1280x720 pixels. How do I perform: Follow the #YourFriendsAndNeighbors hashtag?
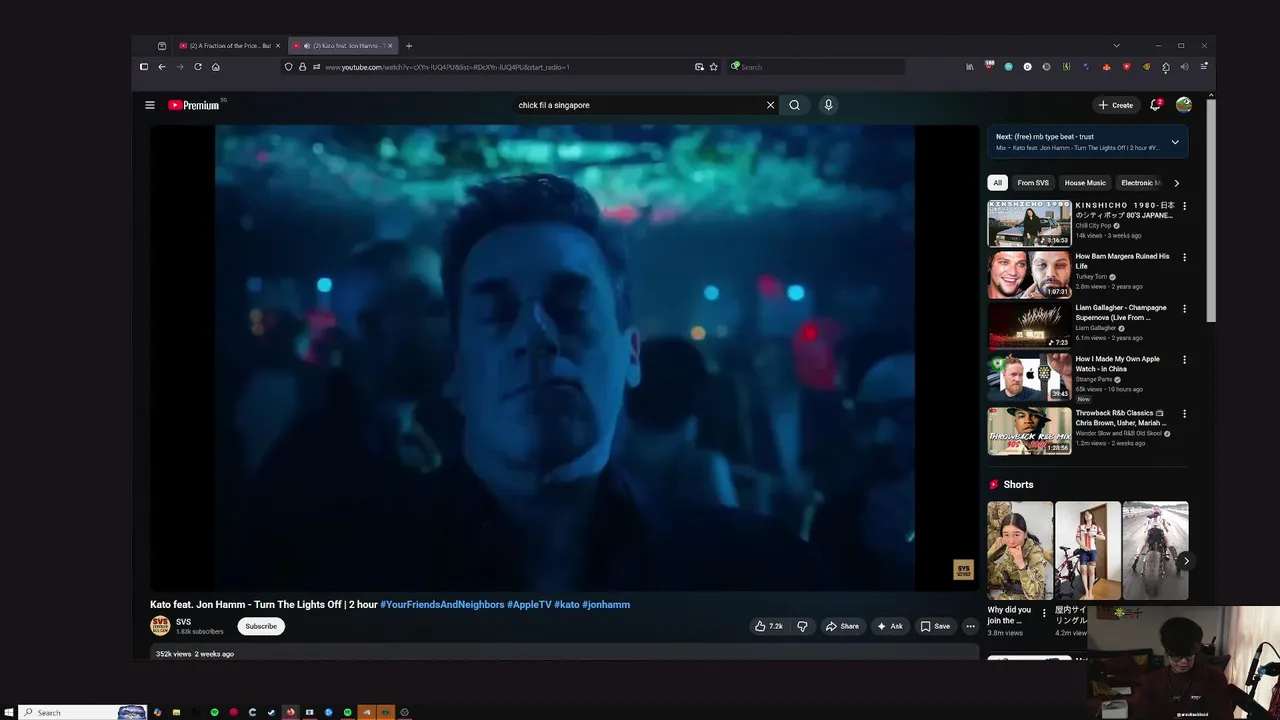pyautogui.click(x=442, y=605)
